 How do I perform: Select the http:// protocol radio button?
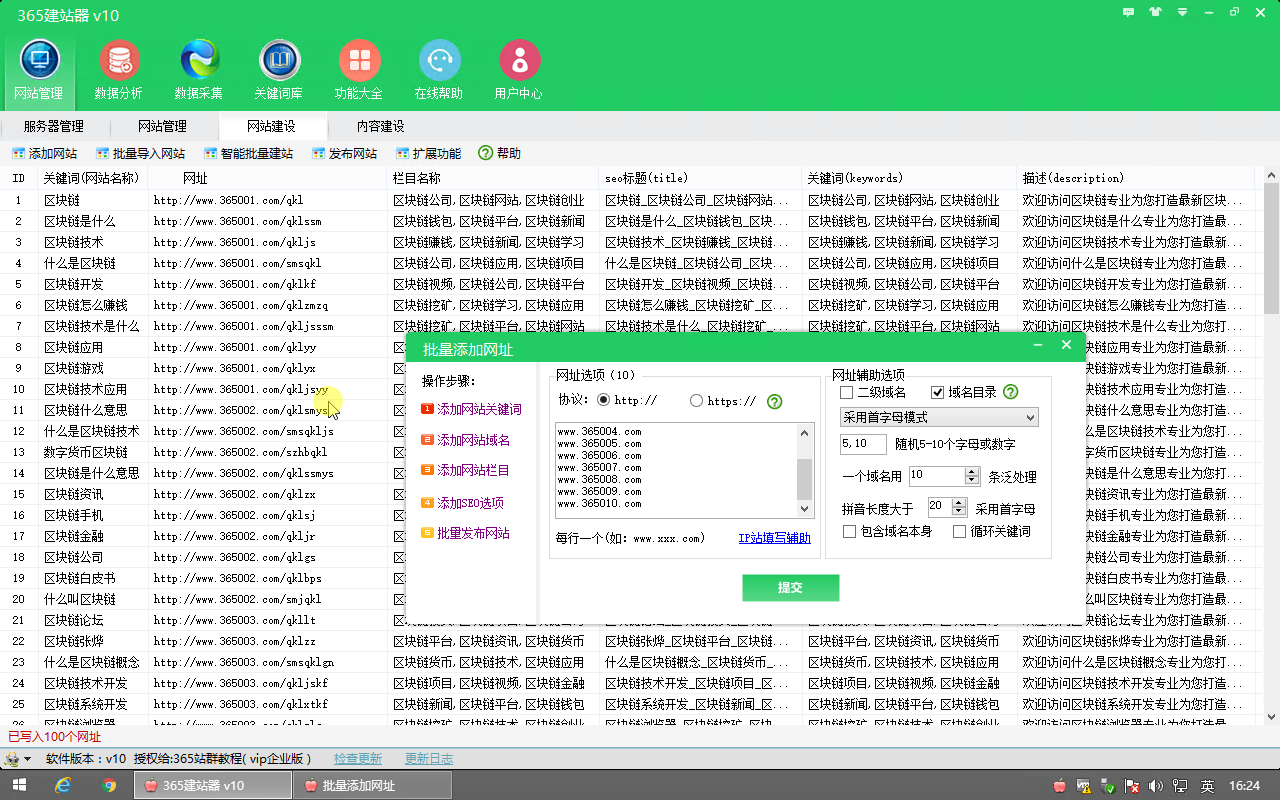click(603, 400)
